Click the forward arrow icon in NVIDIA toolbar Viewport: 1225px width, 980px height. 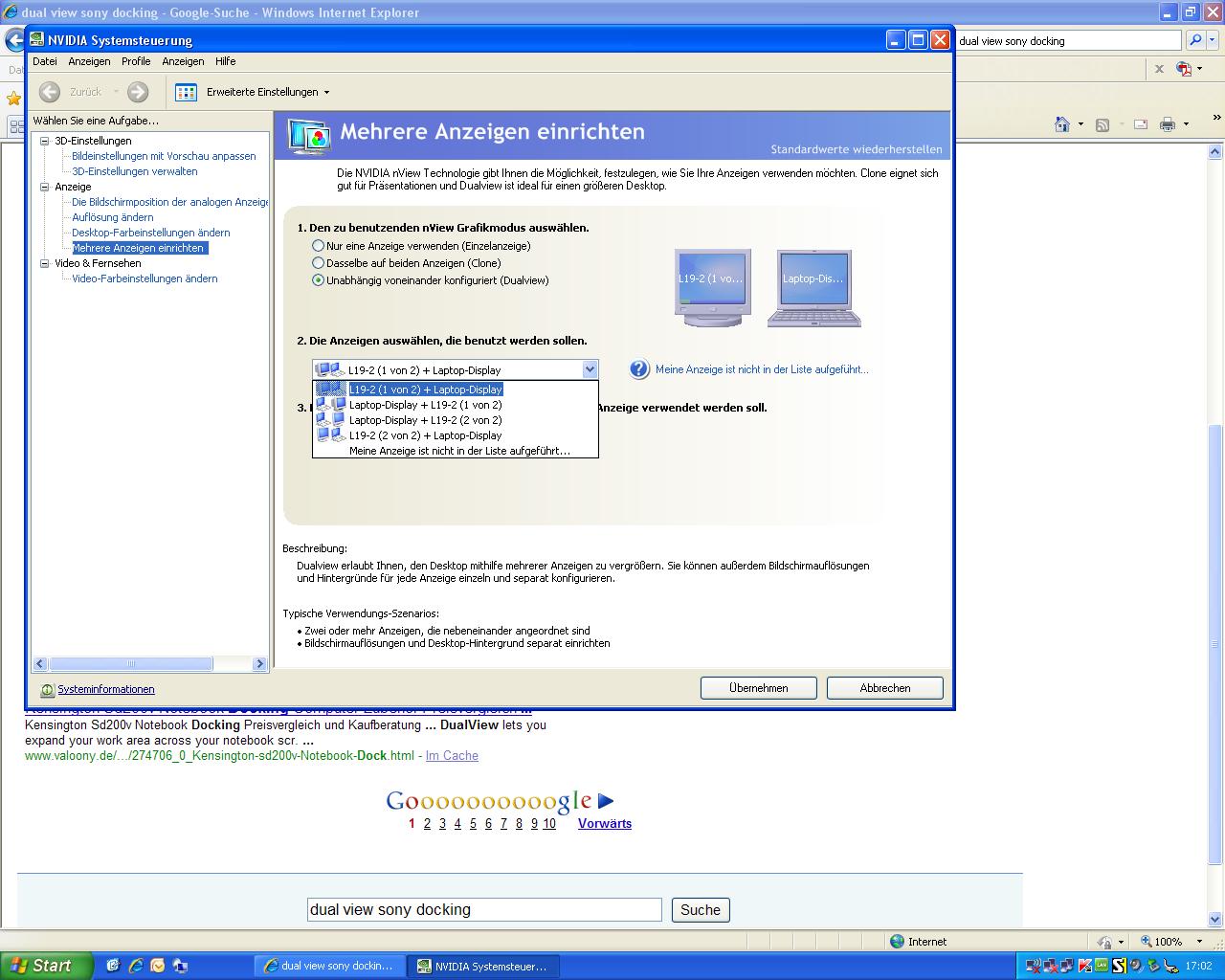tap(138, 92)
